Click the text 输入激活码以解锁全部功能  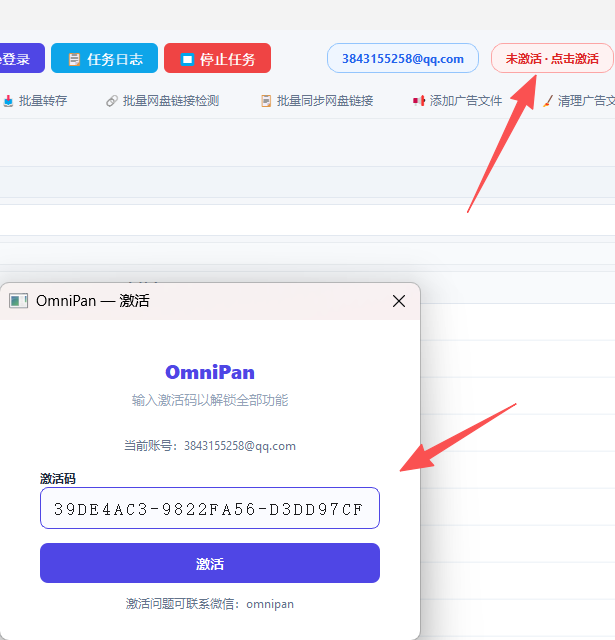[x=210, y=400]
